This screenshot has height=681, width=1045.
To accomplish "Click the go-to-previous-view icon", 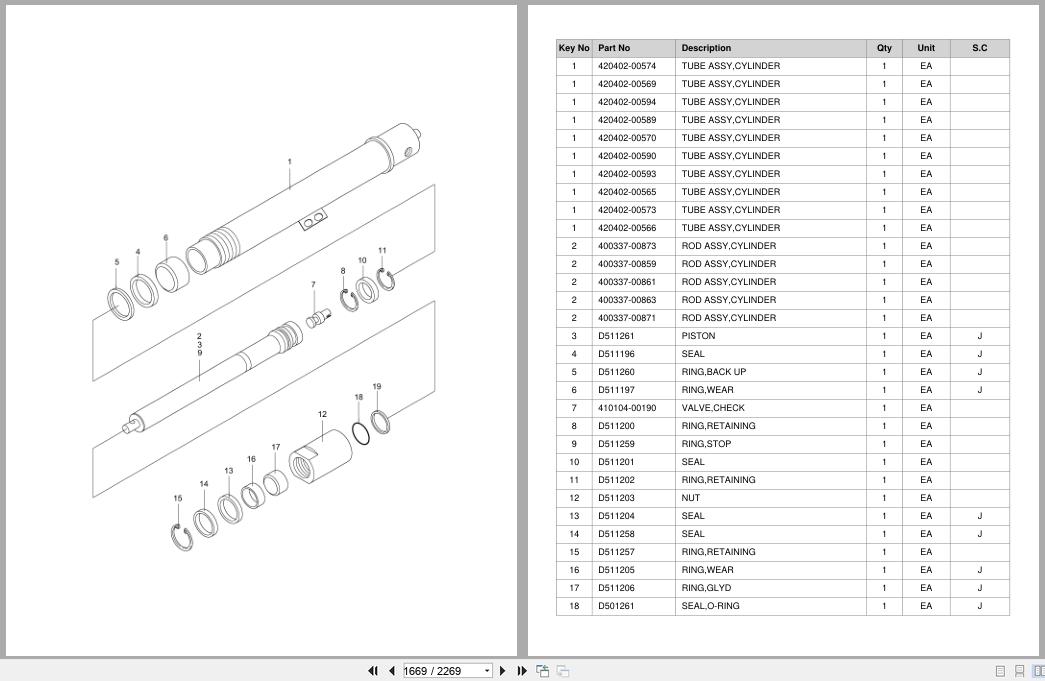I will (542, 671).
